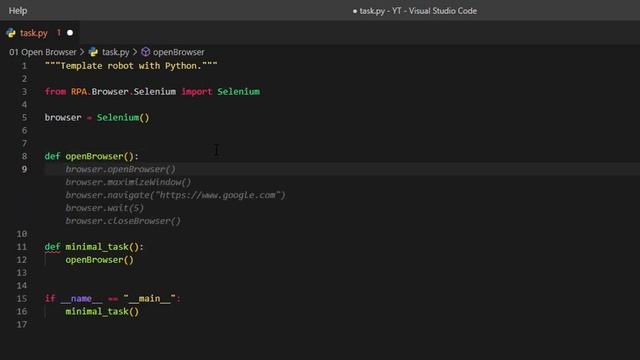Click ghost suggestion 'browser.wait(5)'
This screenshot has width=640, height=360.
pos(104,208)
